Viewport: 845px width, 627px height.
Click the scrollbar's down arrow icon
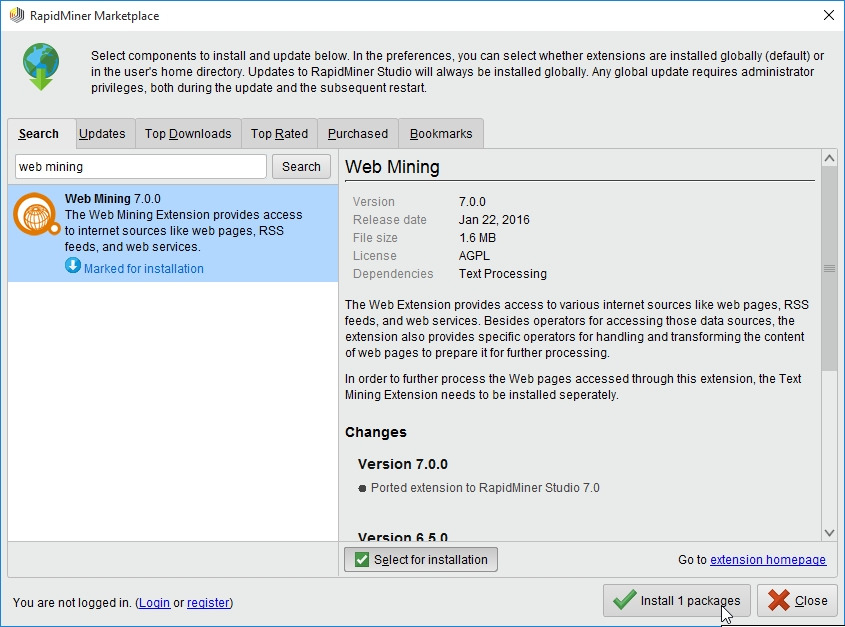(829, 534)
